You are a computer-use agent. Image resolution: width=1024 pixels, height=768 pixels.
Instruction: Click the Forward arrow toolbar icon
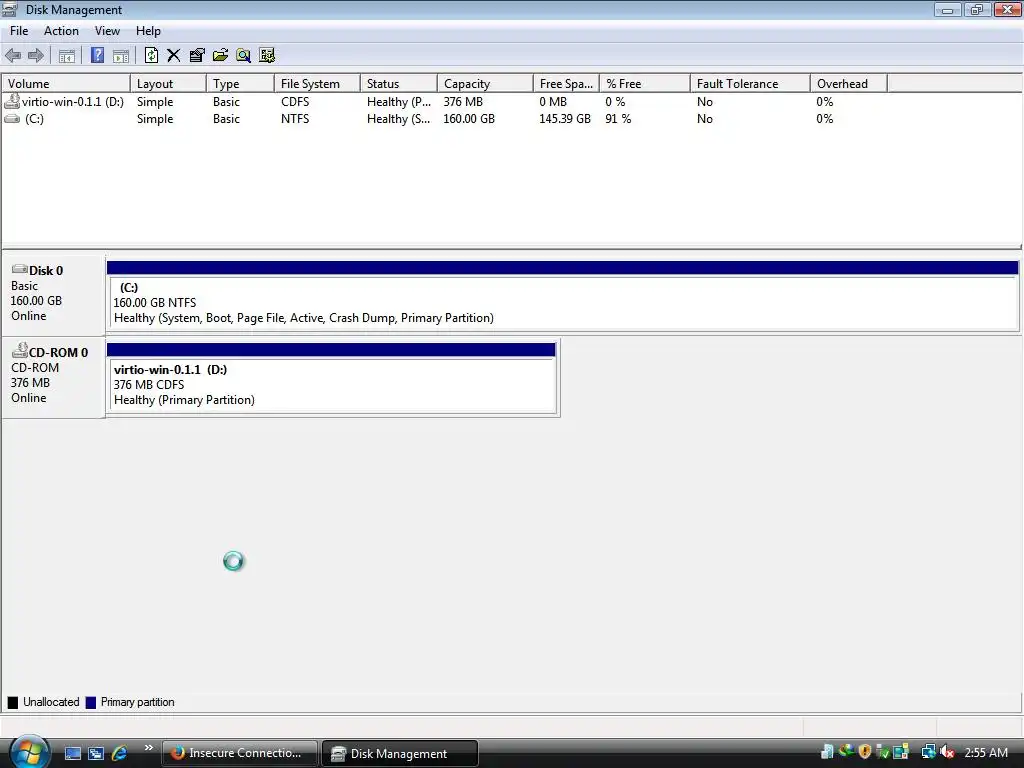pos(36,56)
